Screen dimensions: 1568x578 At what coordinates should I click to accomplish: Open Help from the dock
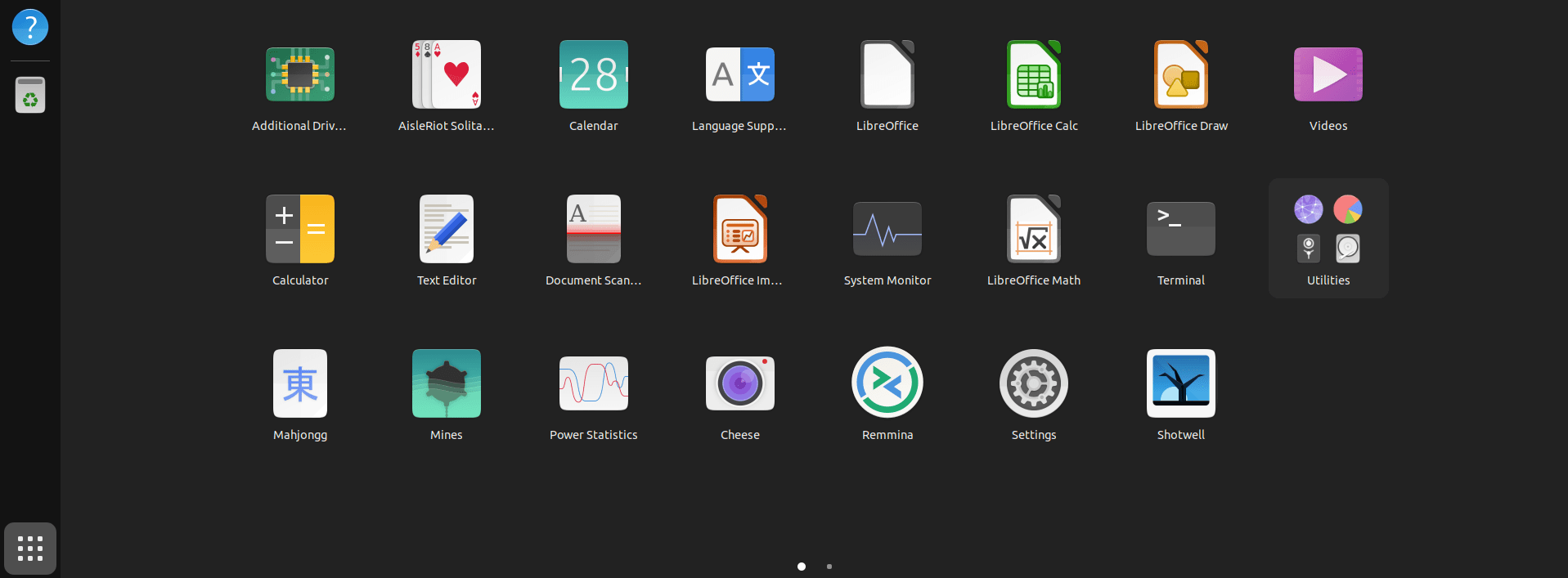30,27
